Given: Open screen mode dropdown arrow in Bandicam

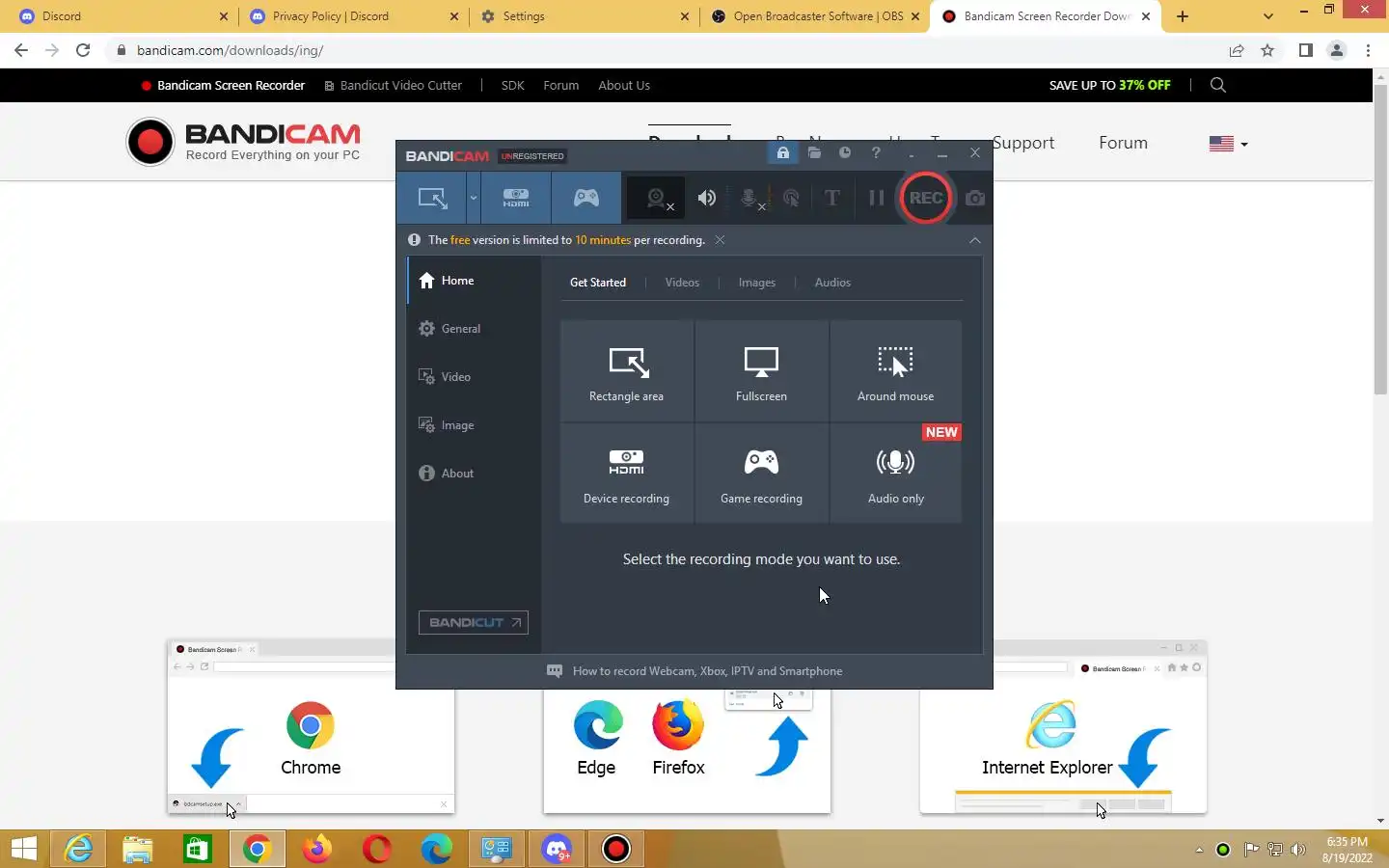Looking at the screenshot, I should click(x=474, y=198).
